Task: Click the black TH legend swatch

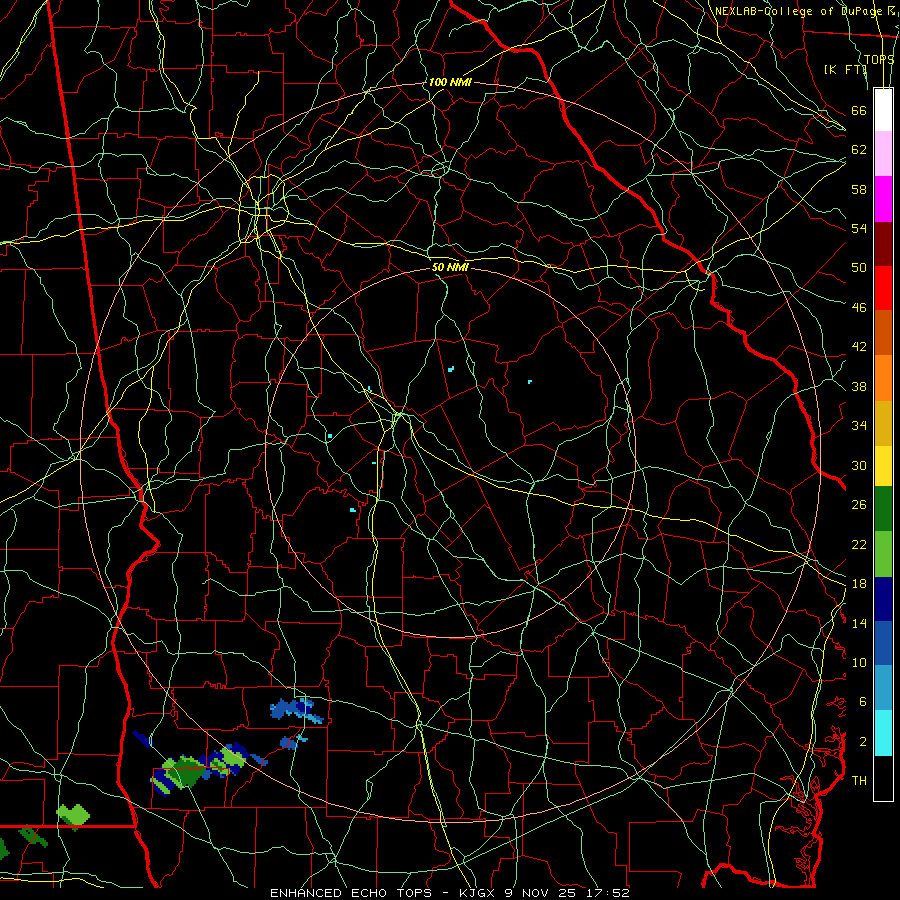Action: tap(883, 777)
